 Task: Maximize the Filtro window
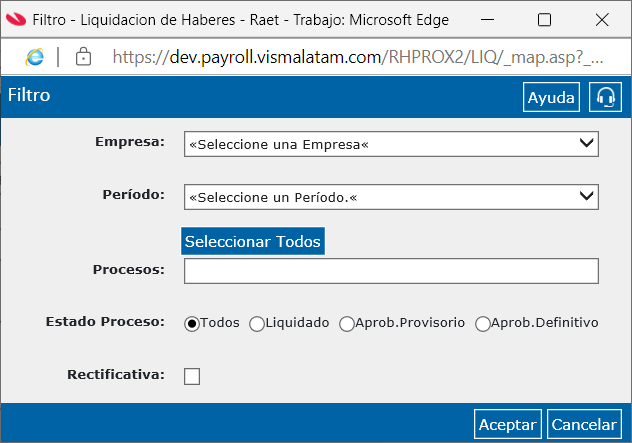click(x=545, y=19)
